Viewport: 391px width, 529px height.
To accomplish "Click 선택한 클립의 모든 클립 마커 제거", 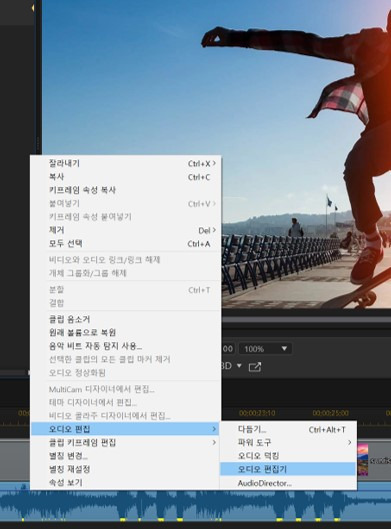I will 125,359.
